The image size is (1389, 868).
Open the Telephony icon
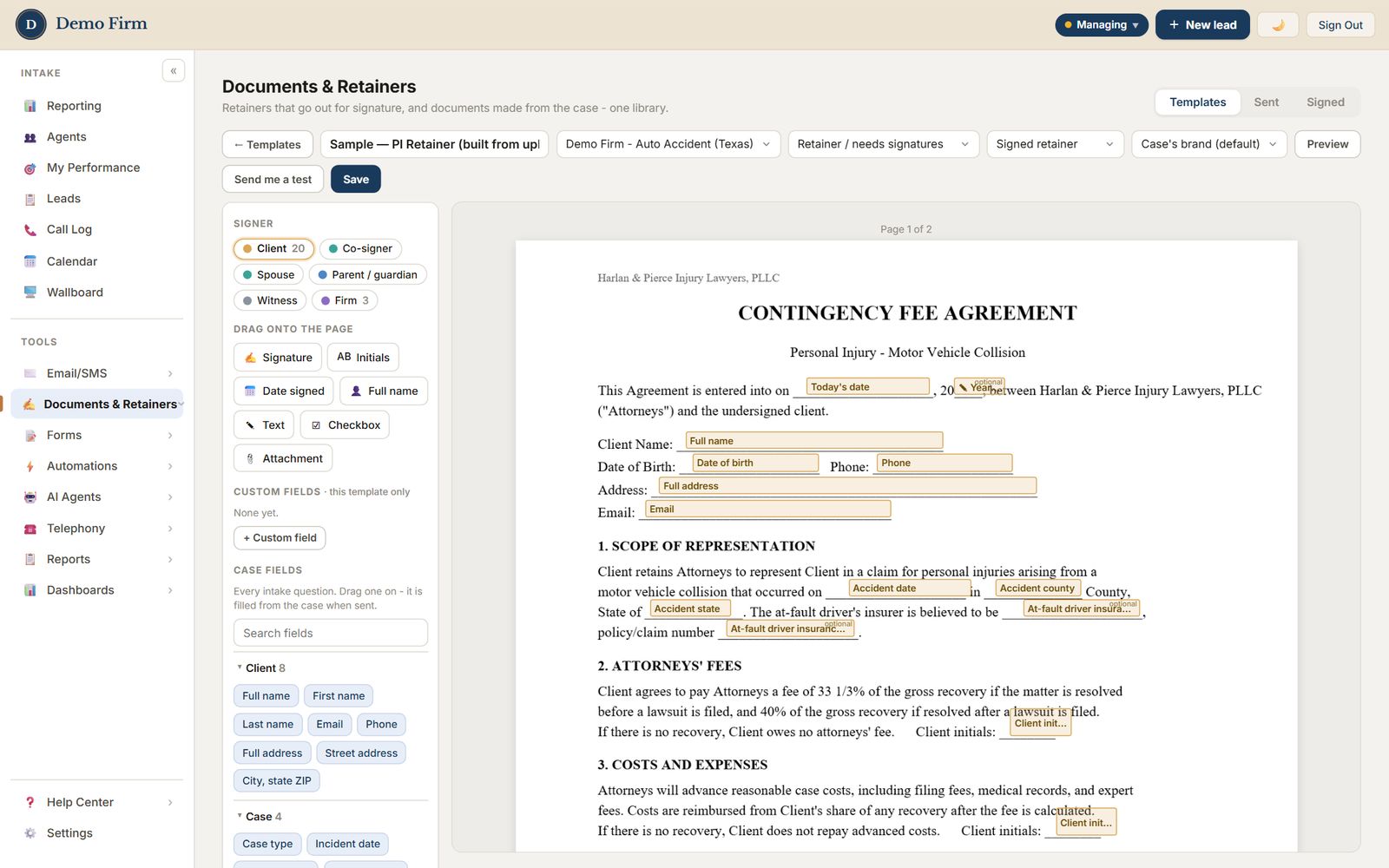pyautogui.click(x=30, y=529)
